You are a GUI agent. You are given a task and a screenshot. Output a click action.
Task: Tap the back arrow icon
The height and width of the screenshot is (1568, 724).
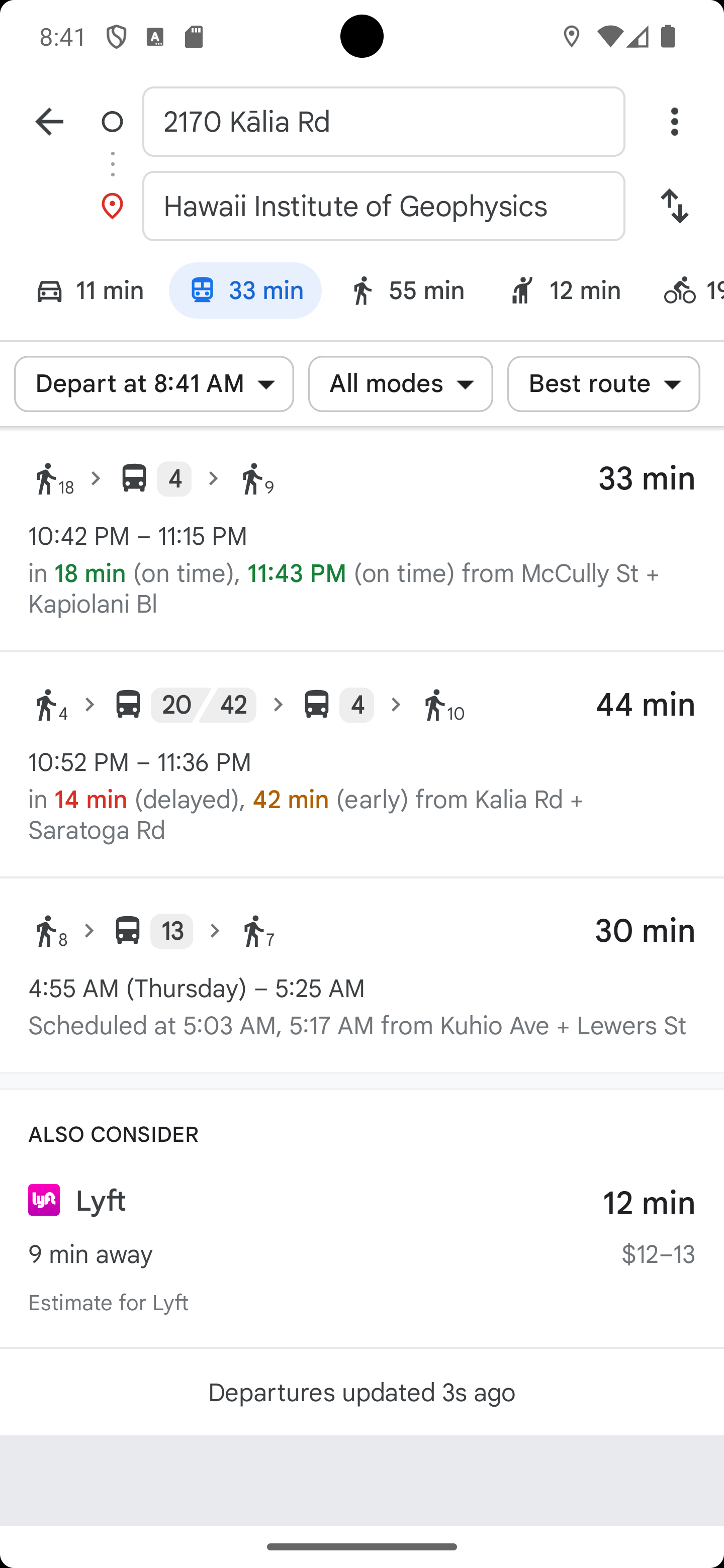49,122
